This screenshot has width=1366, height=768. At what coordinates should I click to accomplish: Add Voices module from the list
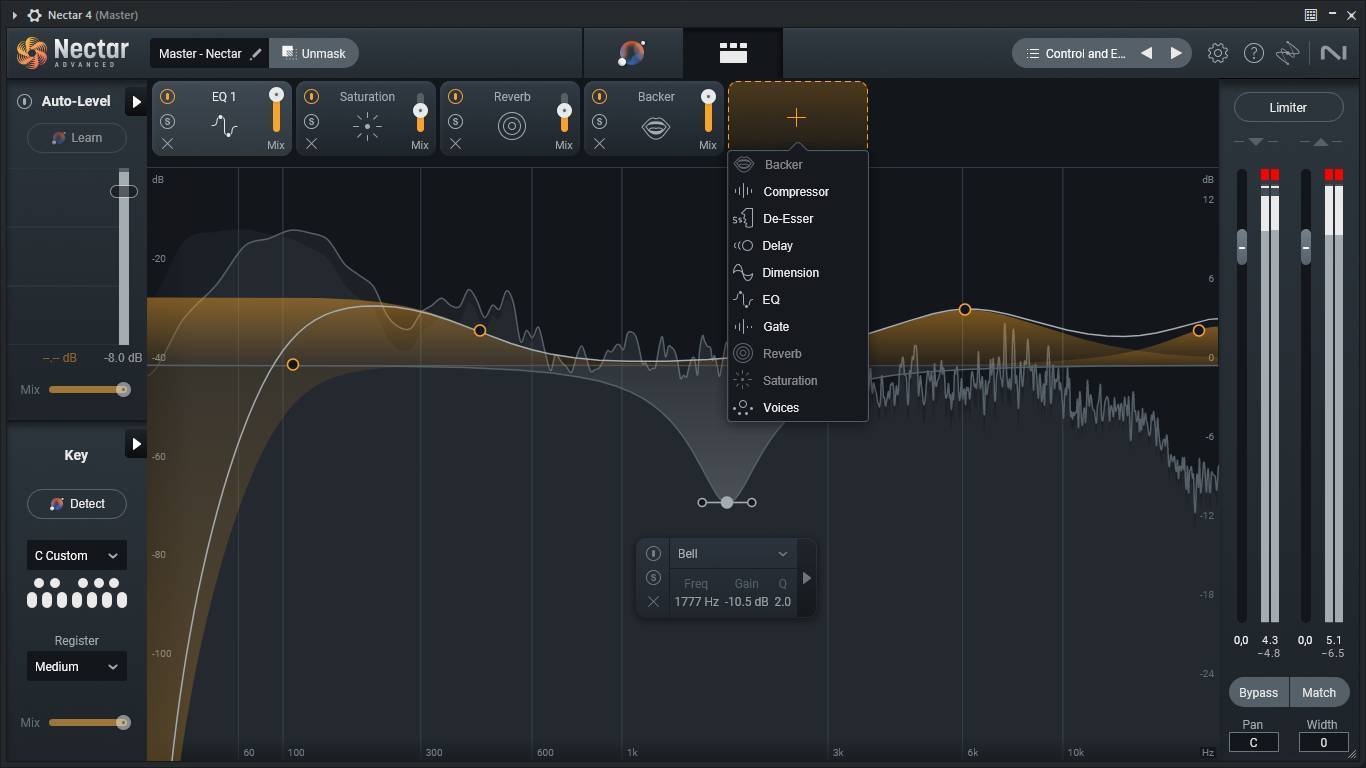(x=797, y=407)
